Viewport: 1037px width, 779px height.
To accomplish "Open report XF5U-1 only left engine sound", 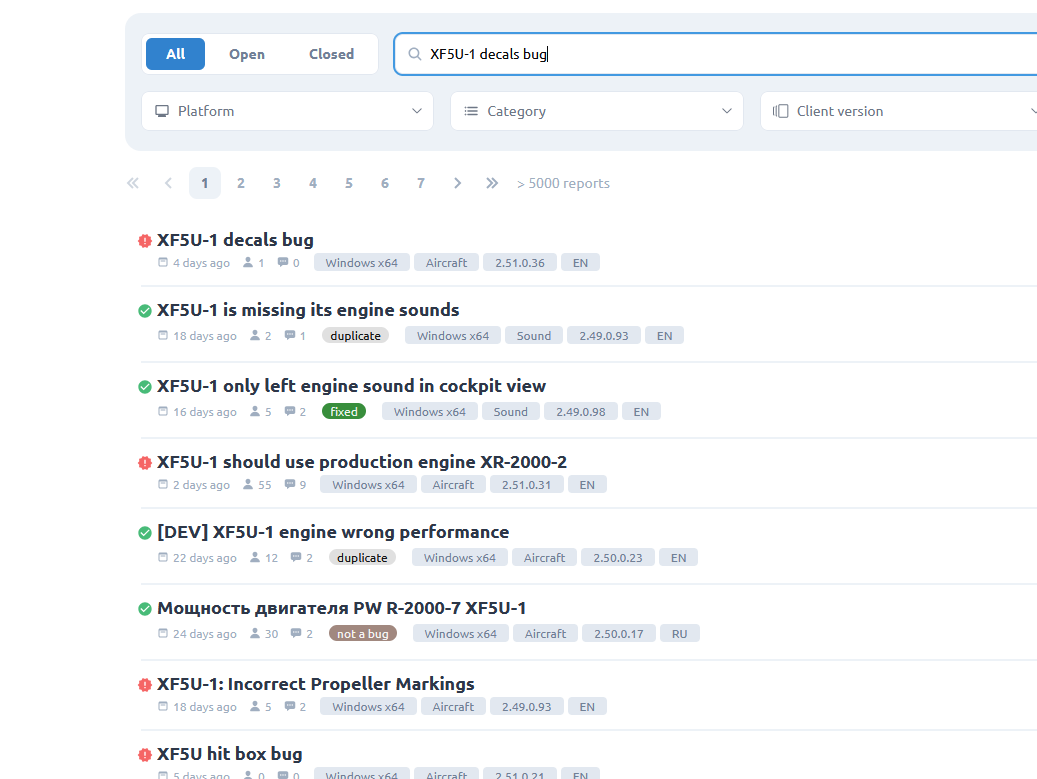I will [x=351, y=386].
